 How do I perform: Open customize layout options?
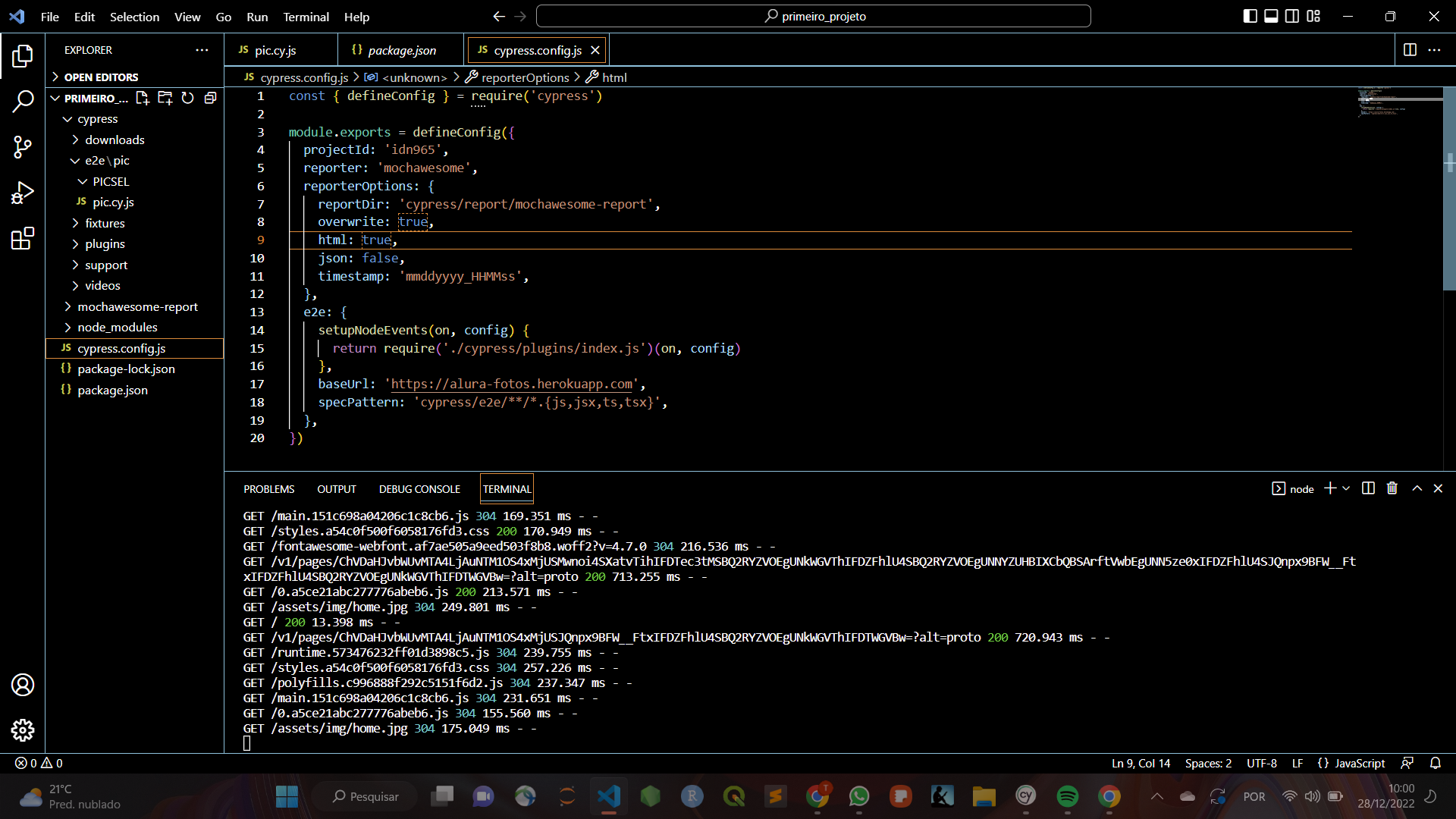pos(1313,16)
